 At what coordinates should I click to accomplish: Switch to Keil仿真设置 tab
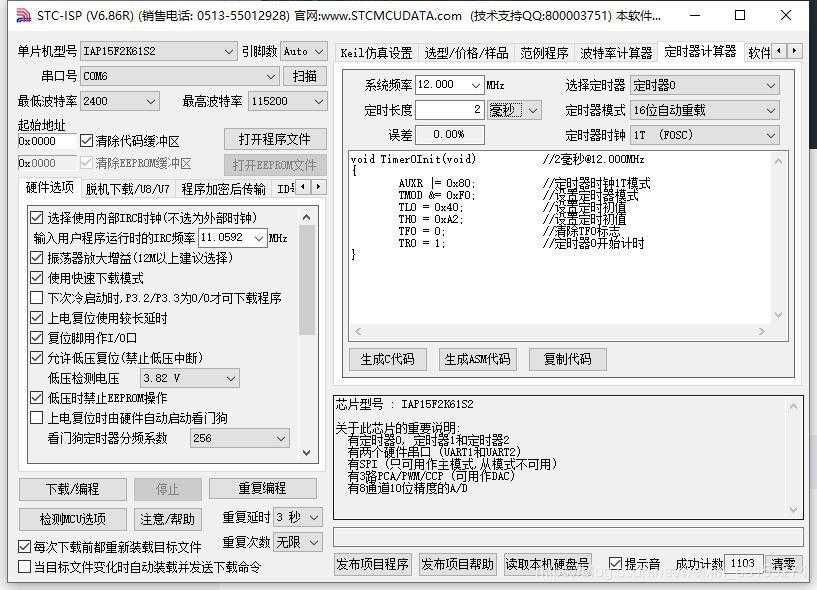point(376,53)
